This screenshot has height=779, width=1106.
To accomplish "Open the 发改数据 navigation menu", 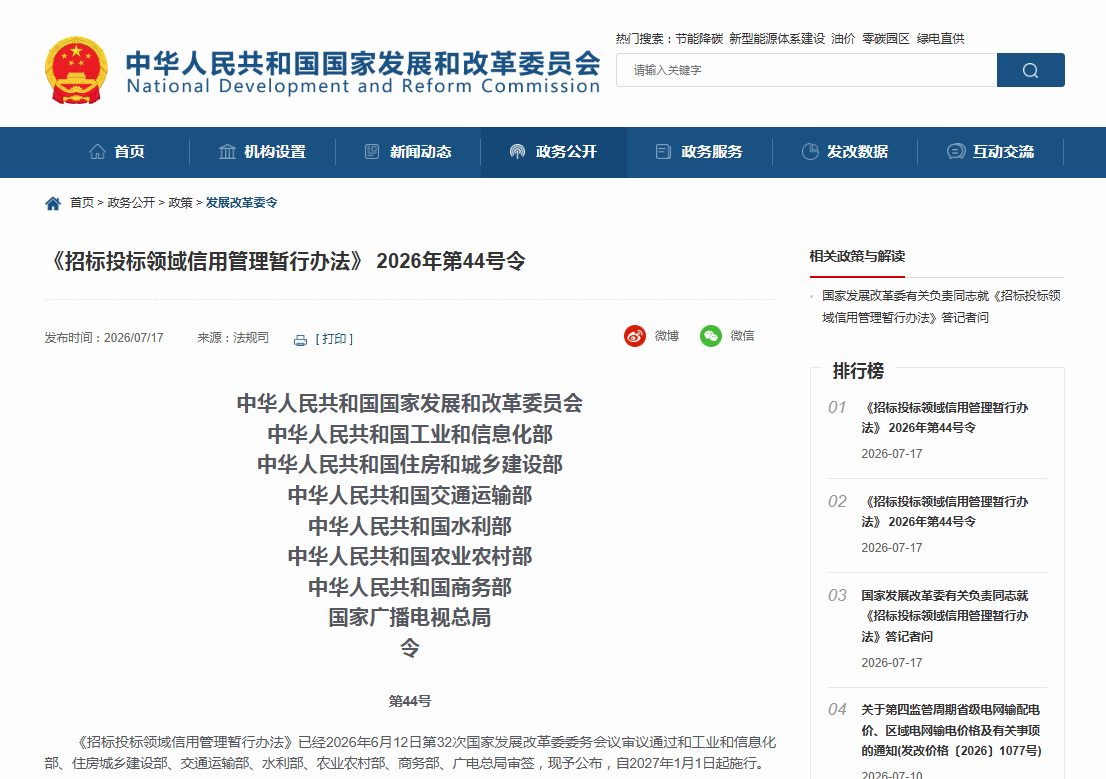I will (857, 152).
